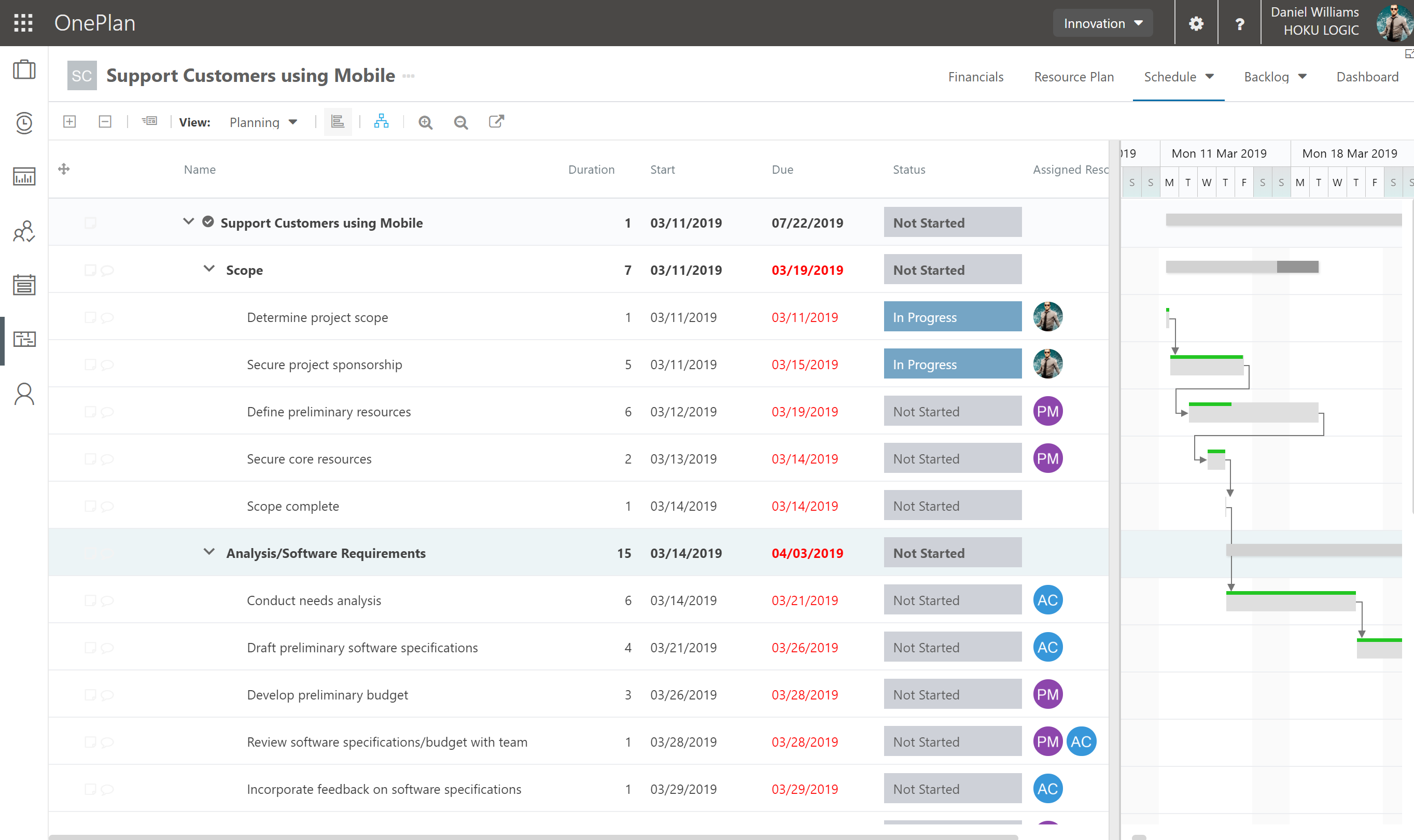Open the Innovation dropdown button
The image size is (1414, 840).
tap(1102, 23)
